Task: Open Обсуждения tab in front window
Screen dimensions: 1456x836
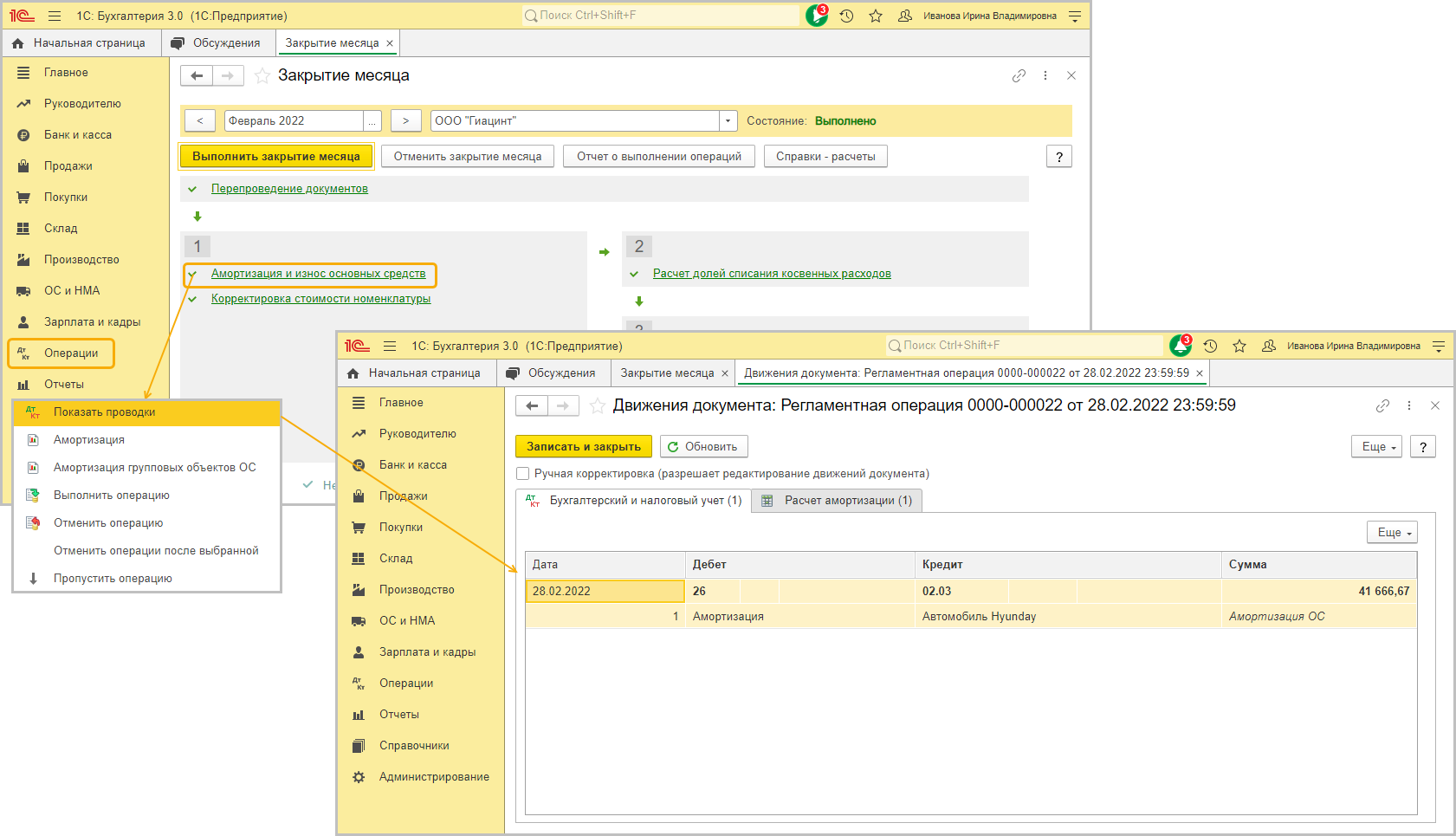Action: coord(553,373)
